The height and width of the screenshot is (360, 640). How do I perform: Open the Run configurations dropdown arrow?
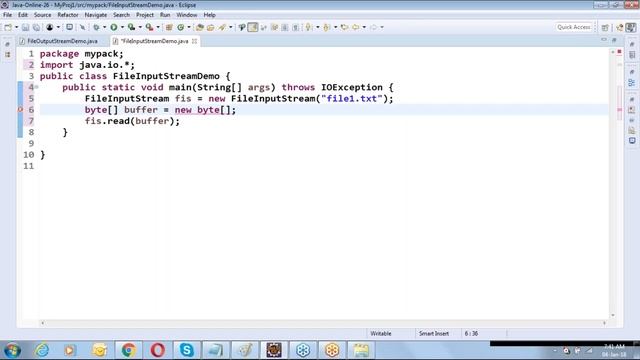point(122,27)
